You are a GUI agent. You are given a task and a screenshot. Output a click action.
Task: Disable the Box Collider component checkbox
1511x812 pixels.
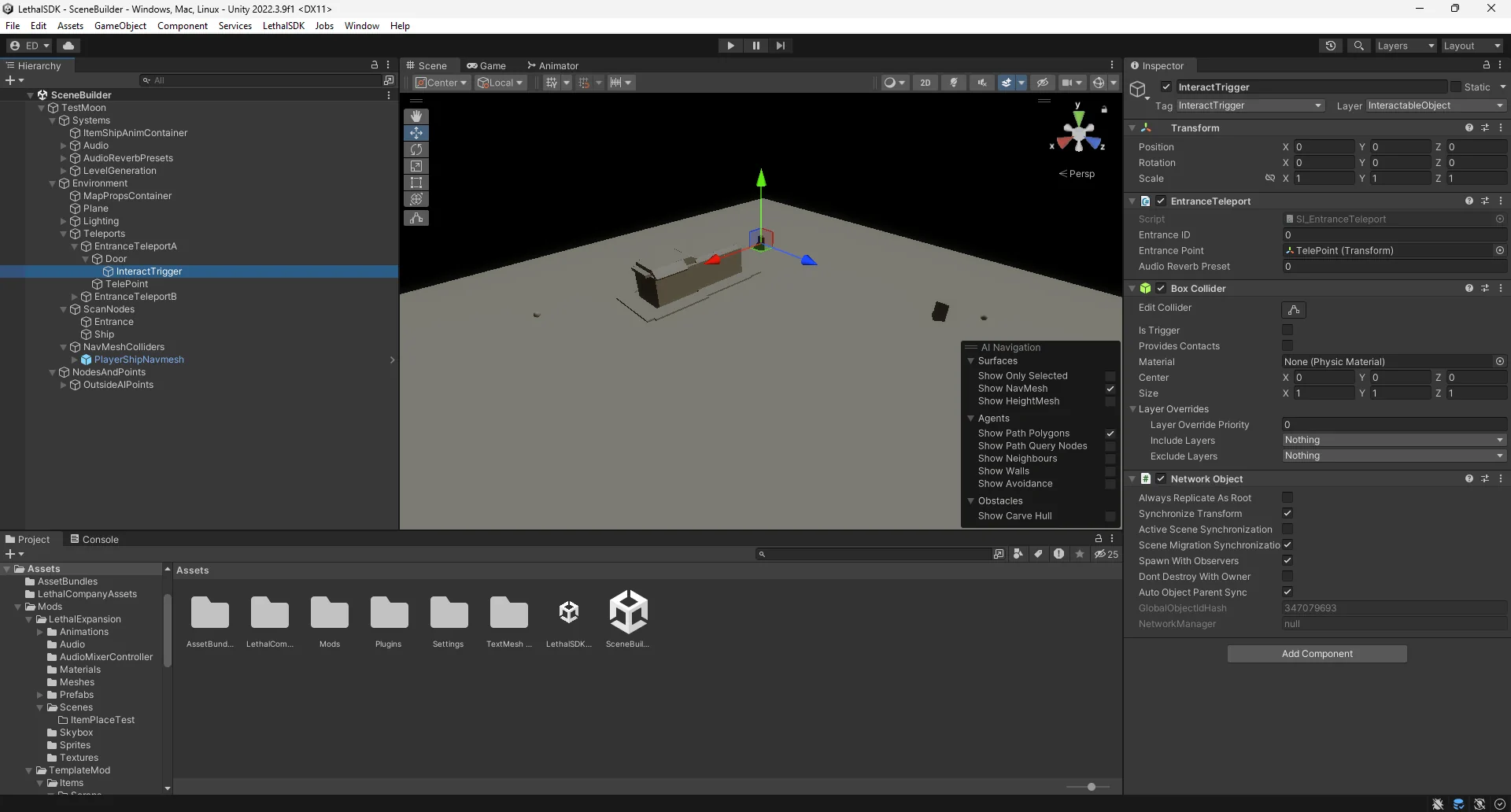point(1161,289)
